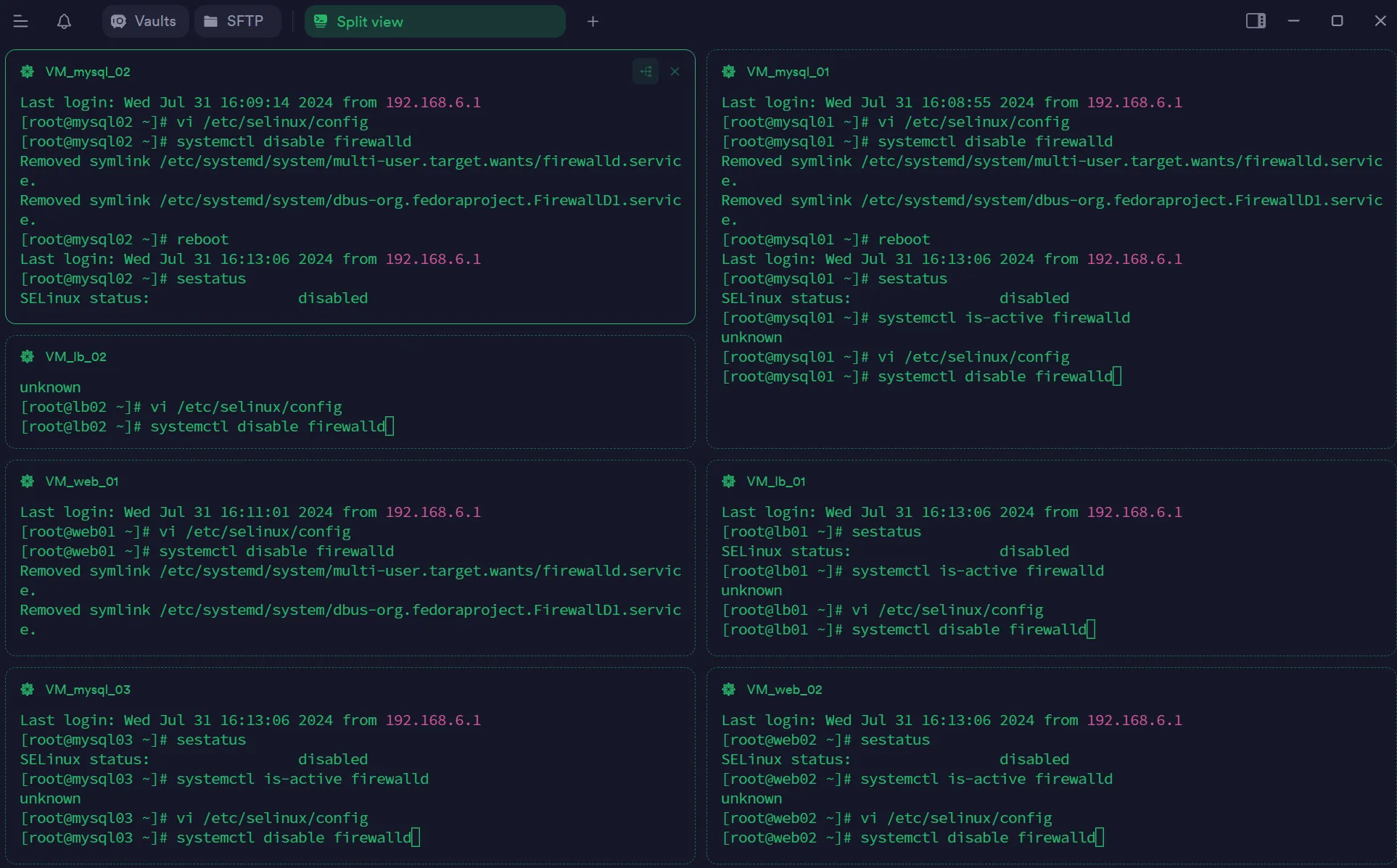Add a new tab with plus button
Viewport: 1397px width, 868px height.
(593, 22)
